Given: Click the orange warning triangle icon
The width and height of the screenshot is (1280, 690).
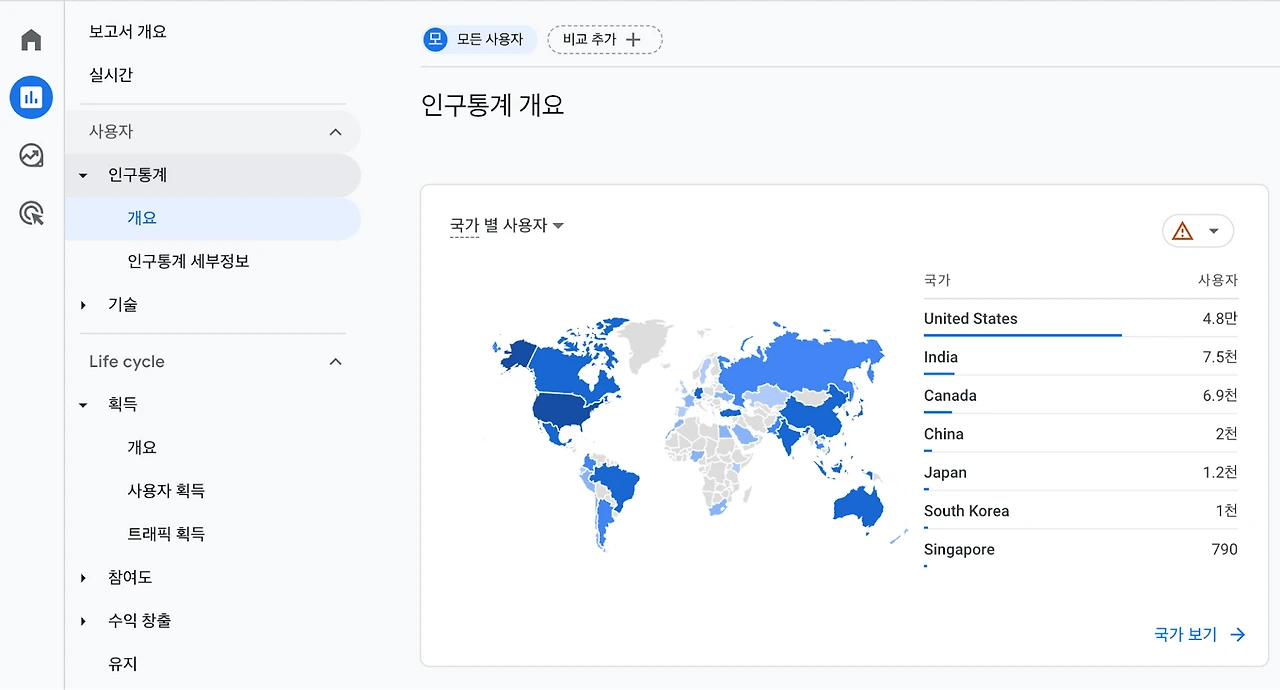Looking at the screenshot, I should (x=1183, y=231).
